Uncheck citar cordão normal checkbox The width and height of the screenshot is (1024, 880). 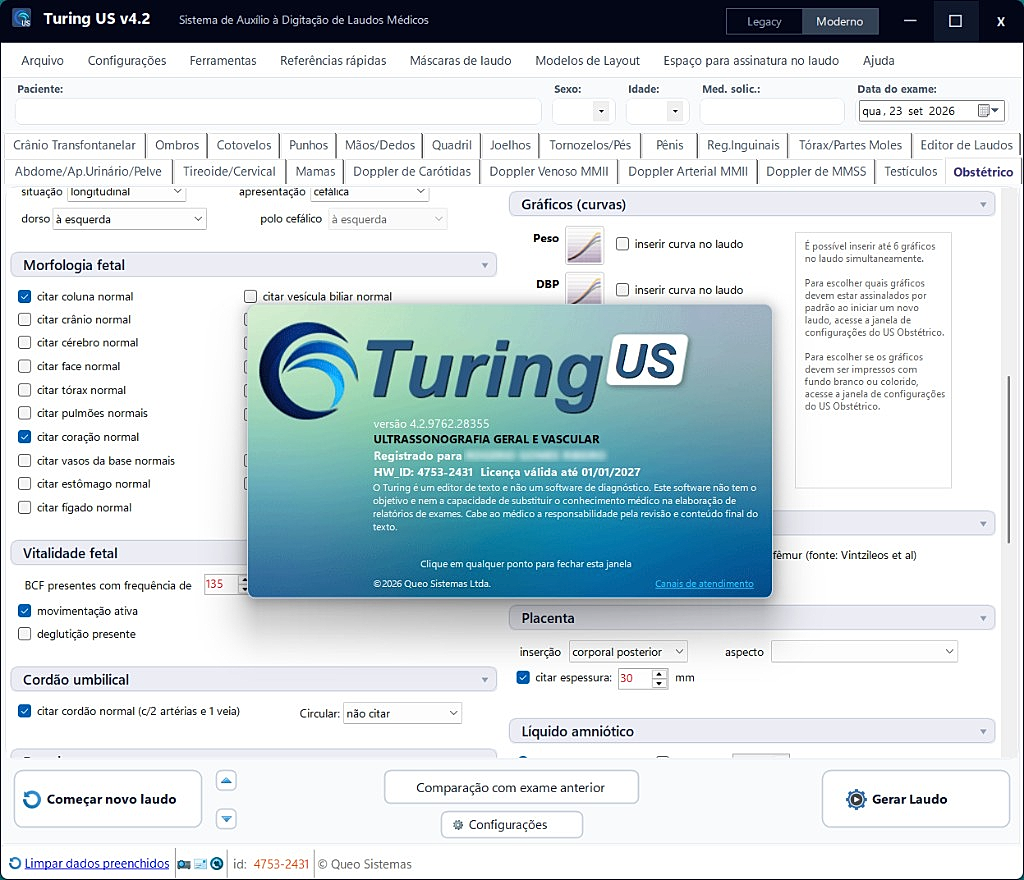point(25,711)
